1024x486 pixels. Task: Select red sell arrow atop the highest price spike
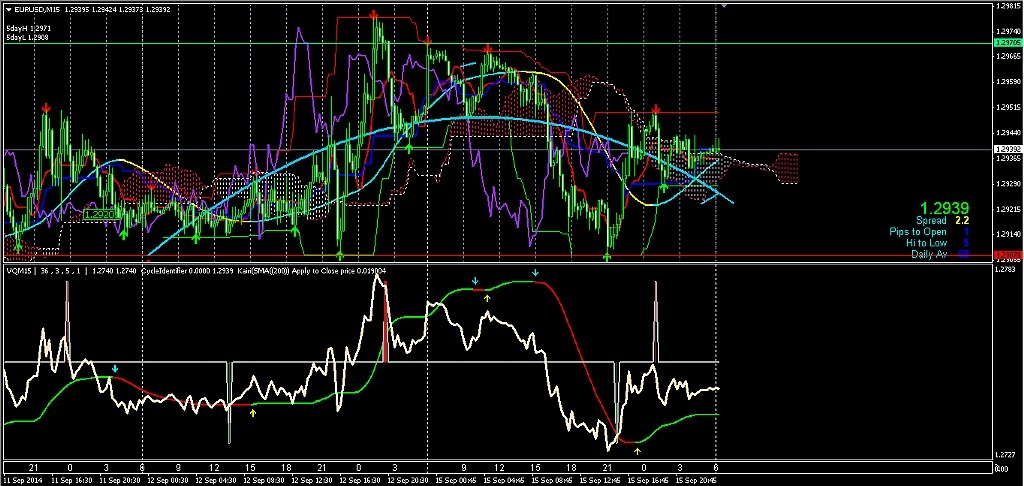pos(373,14)
